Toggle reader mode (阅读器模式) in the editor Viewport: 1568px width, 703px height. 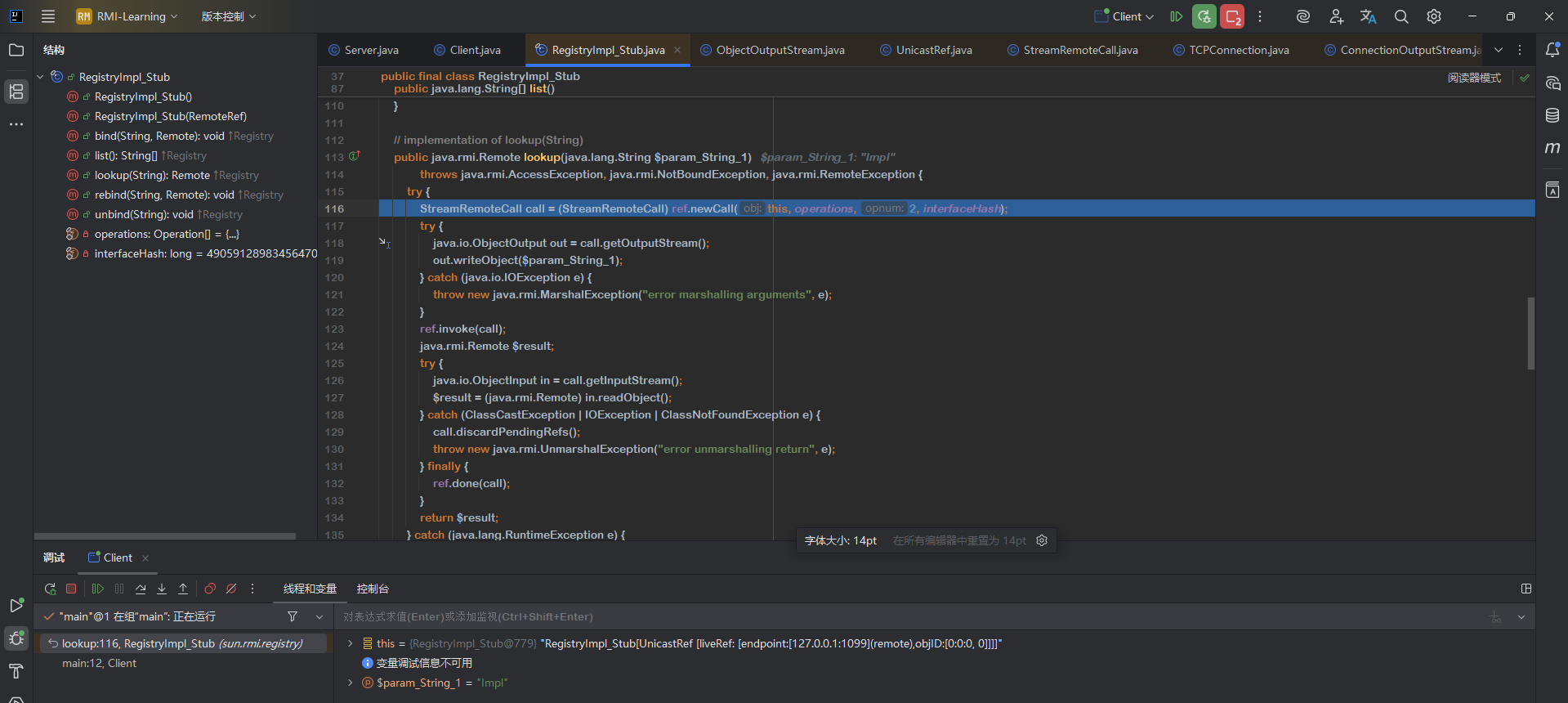[x=1474, y=78]
